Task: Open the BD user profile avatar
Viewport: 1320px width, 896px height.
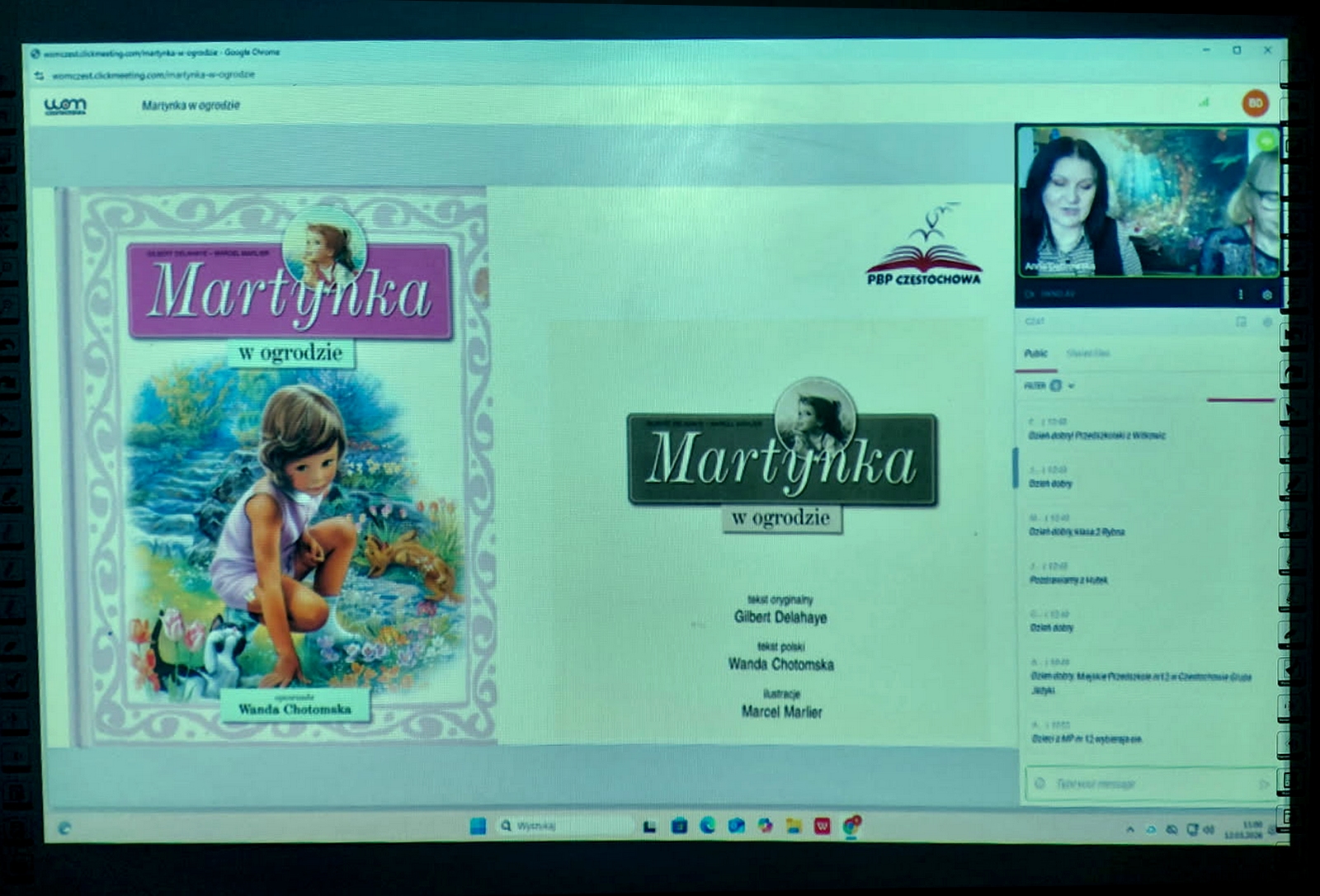Action: point(1255,104)
